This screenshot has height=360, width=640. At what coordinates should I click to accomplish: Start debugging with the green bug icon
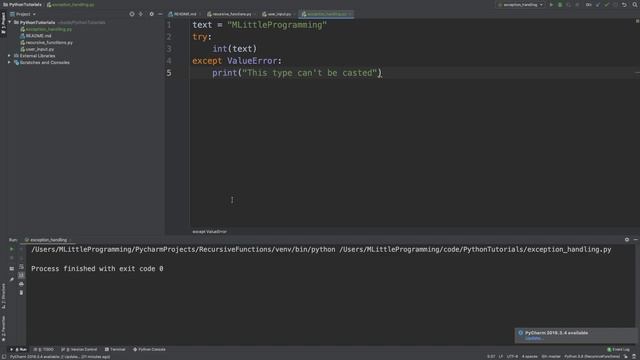pyautogui.click(x=560, y=5)
